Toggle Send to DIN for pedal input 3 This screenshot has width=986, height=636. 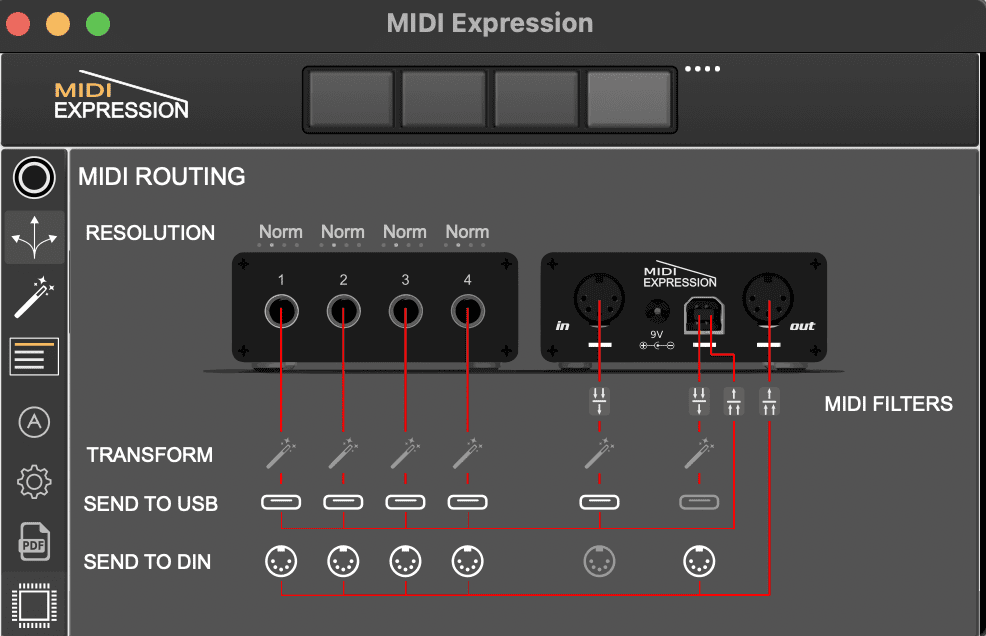(x=405, y=562)
